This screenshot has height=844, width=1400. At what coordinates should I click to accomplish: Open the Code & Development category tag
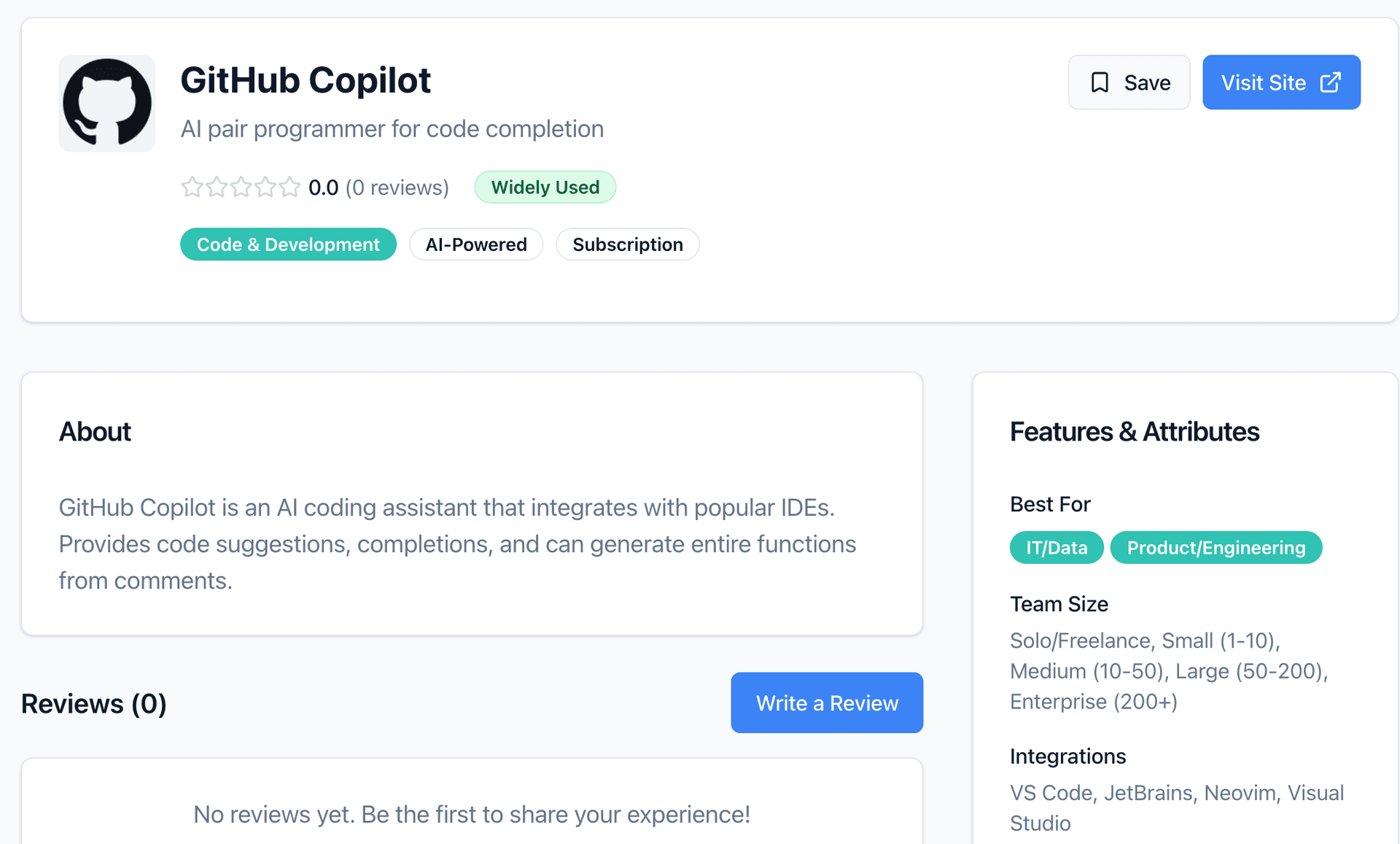tap(288, 244)
